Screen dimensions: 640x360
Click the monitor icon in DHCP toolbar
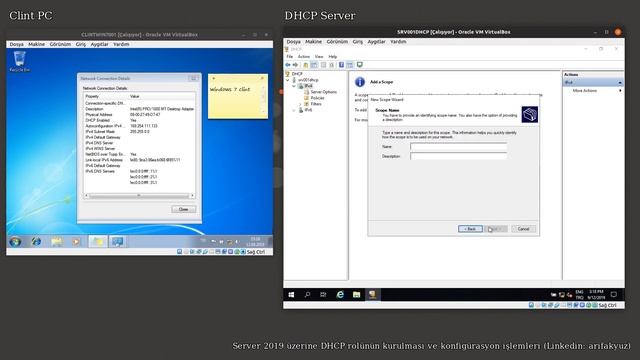point(360,65)
